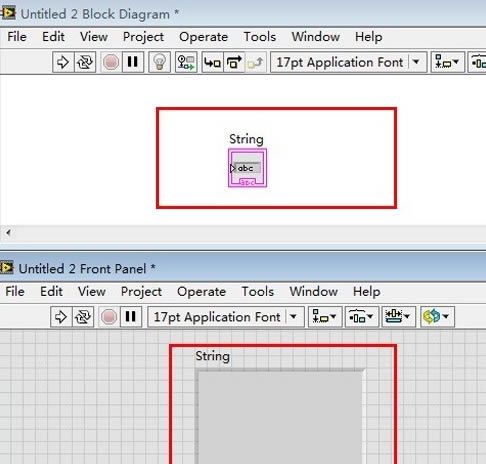Click Step Over icon in Block Diagram
The width and height of the screenshot is (486, 464).
point(234,62)
